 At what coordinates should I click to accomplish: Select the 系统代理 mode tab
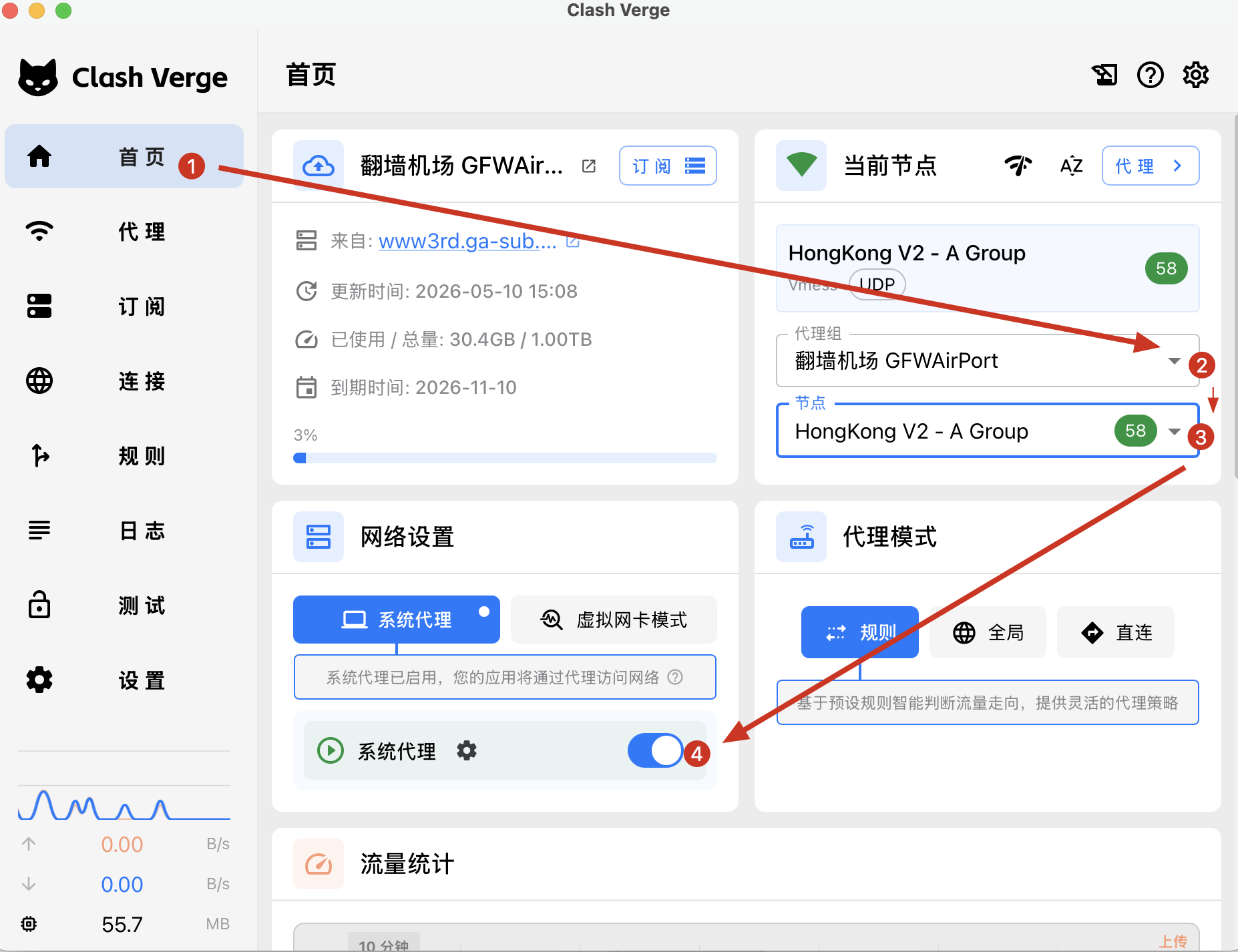click(x=397, y=620)
